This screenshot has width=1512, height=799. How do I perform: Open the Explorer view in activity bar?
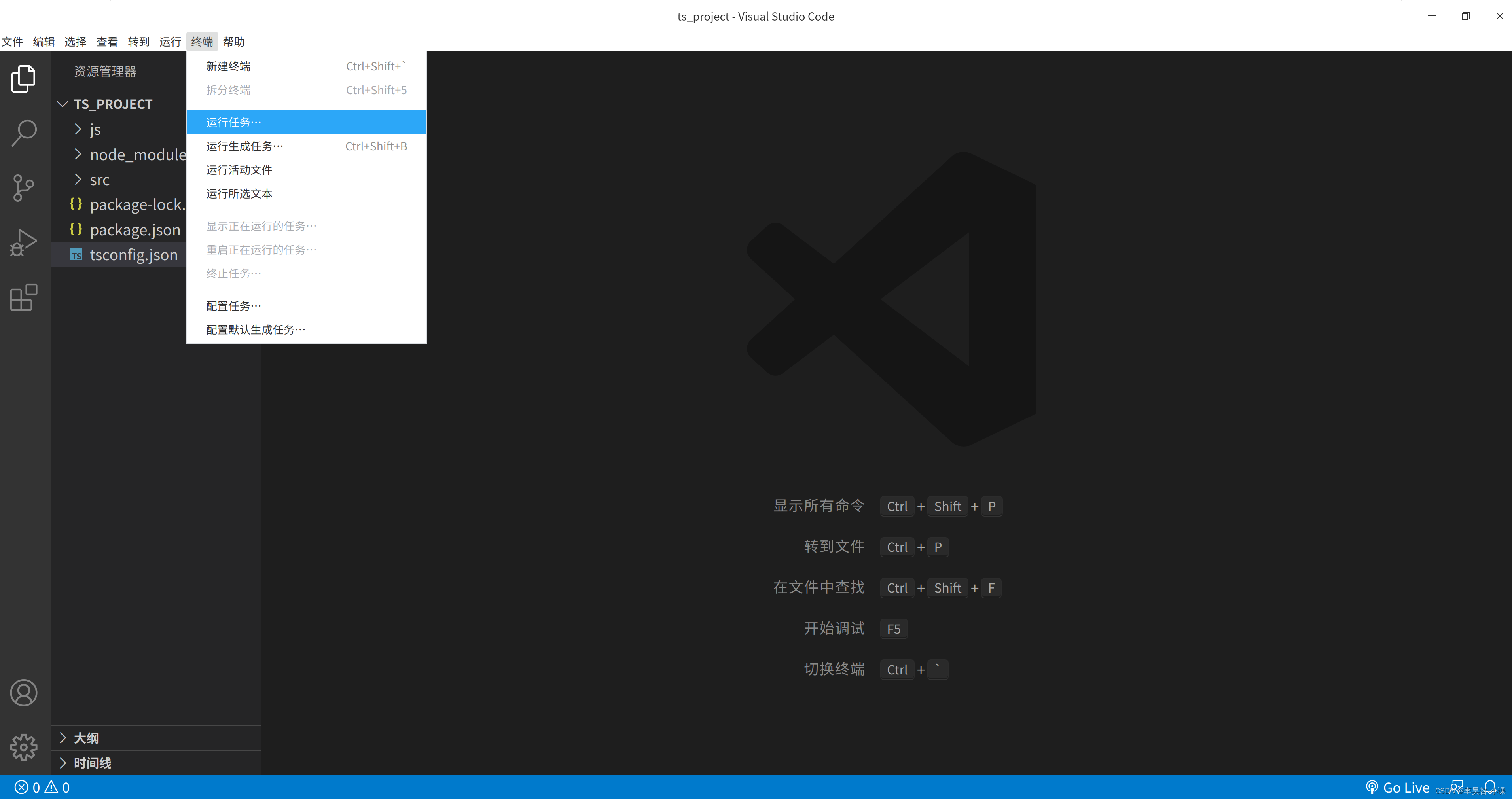(x=23, y=78)
